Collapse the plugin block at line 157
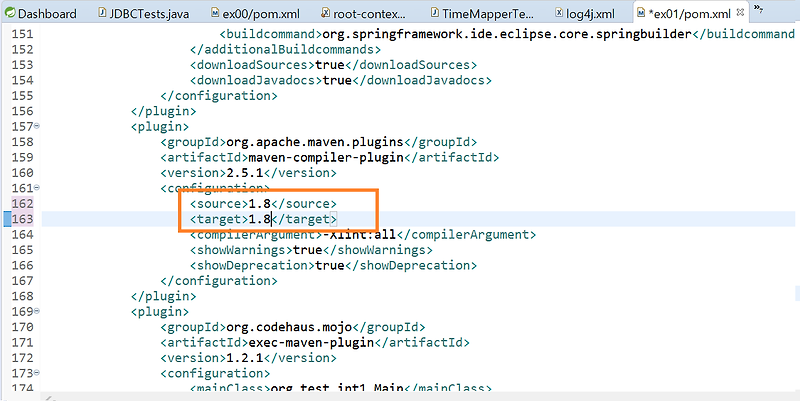Screen dimensions: 800x401 point(37,126)
